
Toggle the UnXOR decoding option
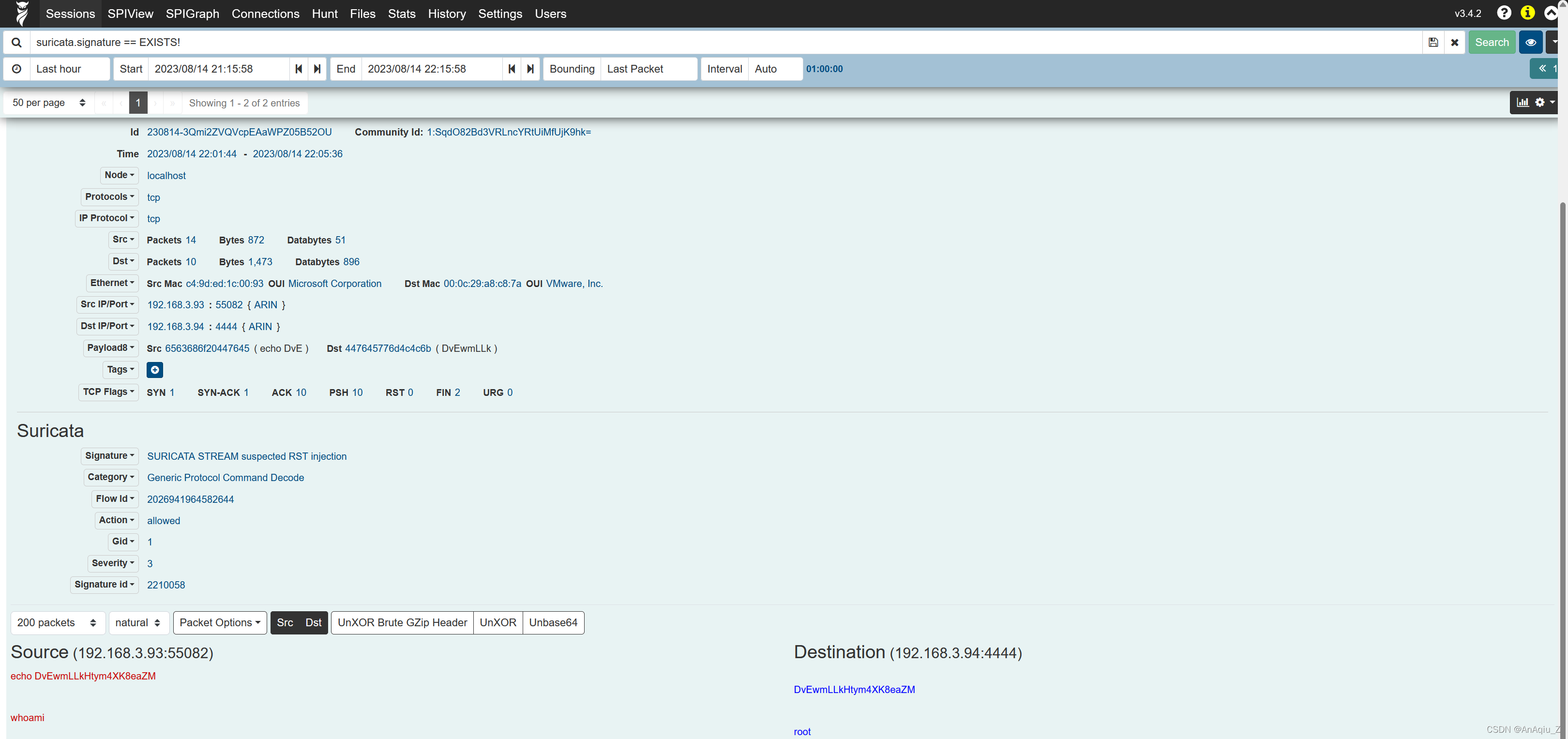[498, 622]
